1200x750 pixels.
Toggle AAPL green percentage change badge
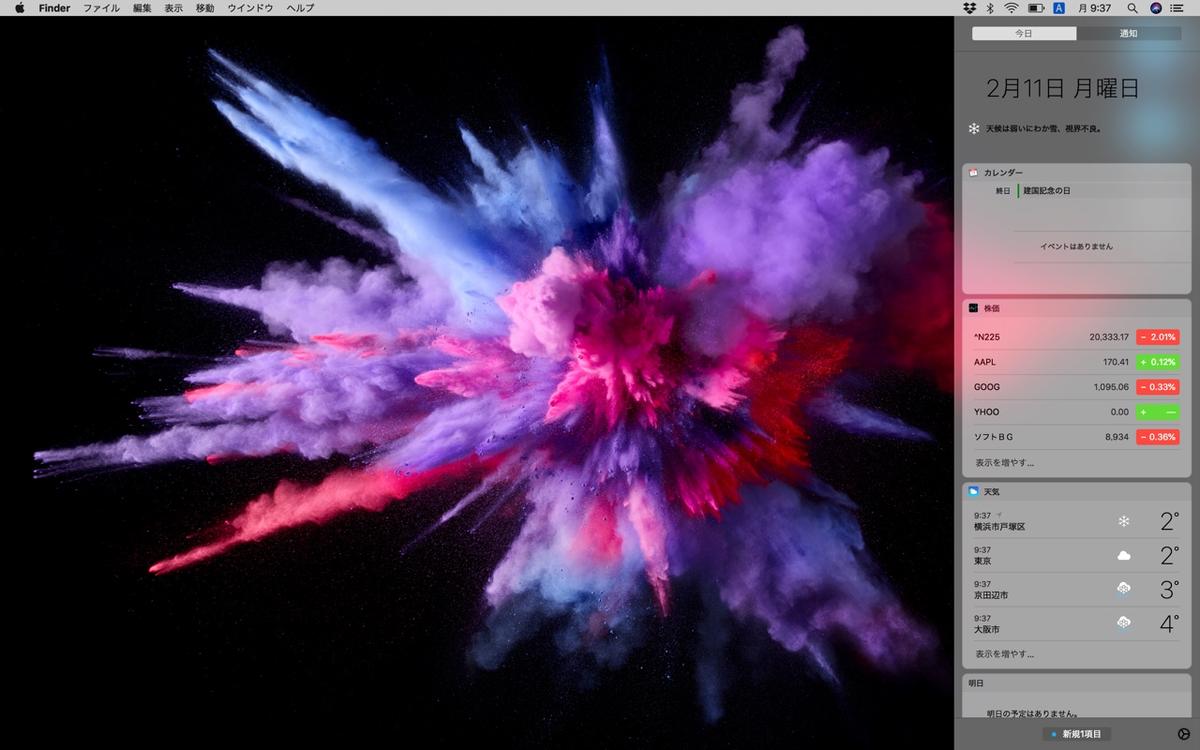click(1157, 362)
